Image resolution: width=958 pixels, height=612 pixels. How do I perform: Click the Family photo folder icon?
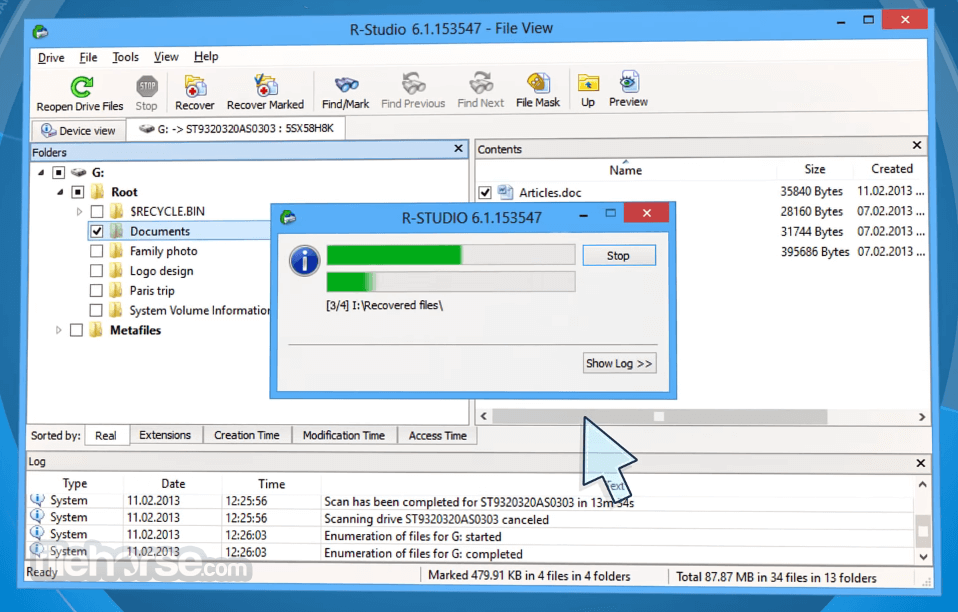point(116,251)
